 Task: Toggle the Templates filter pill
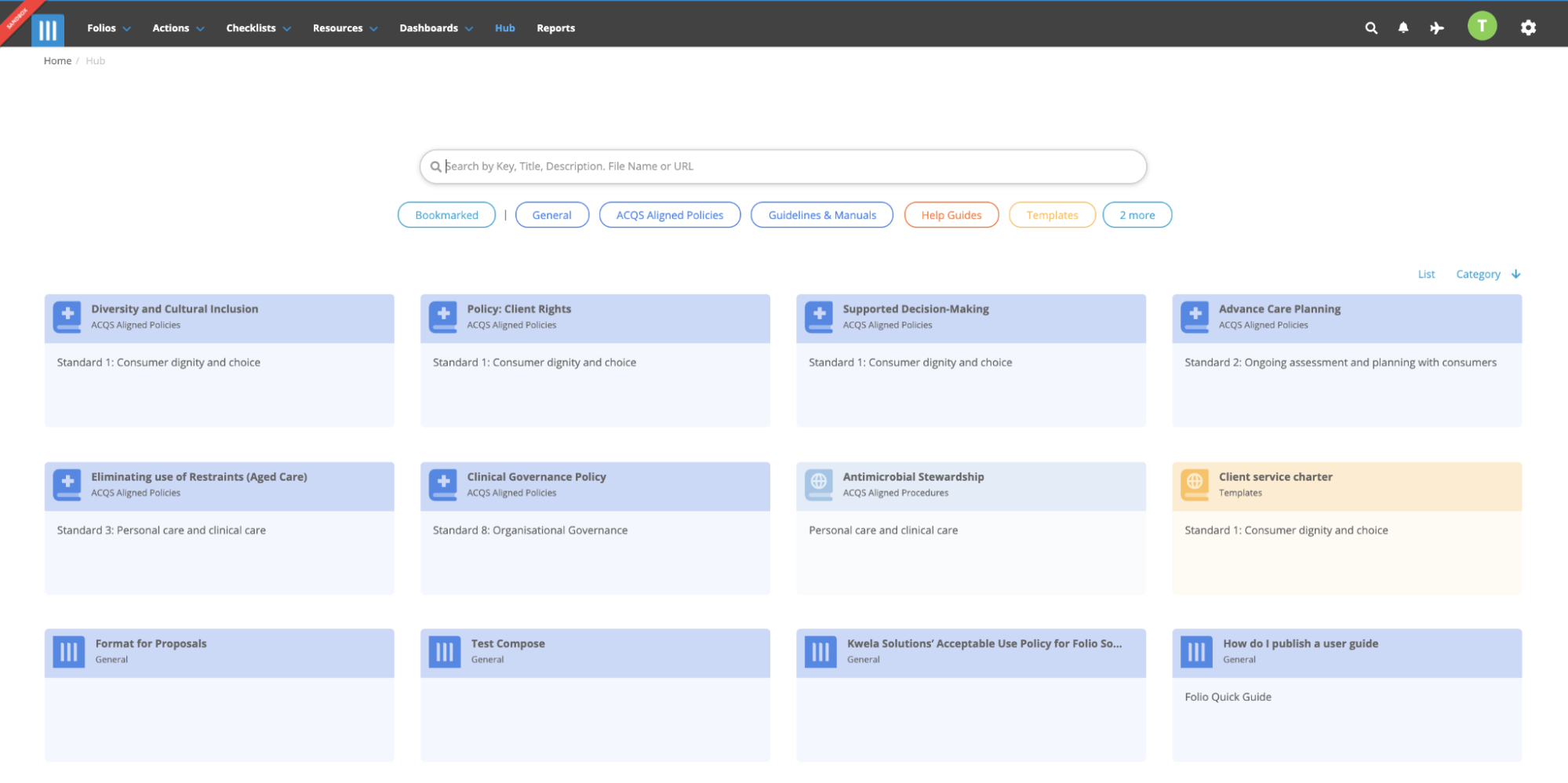pyautogui.click(x=1051, y=214)
